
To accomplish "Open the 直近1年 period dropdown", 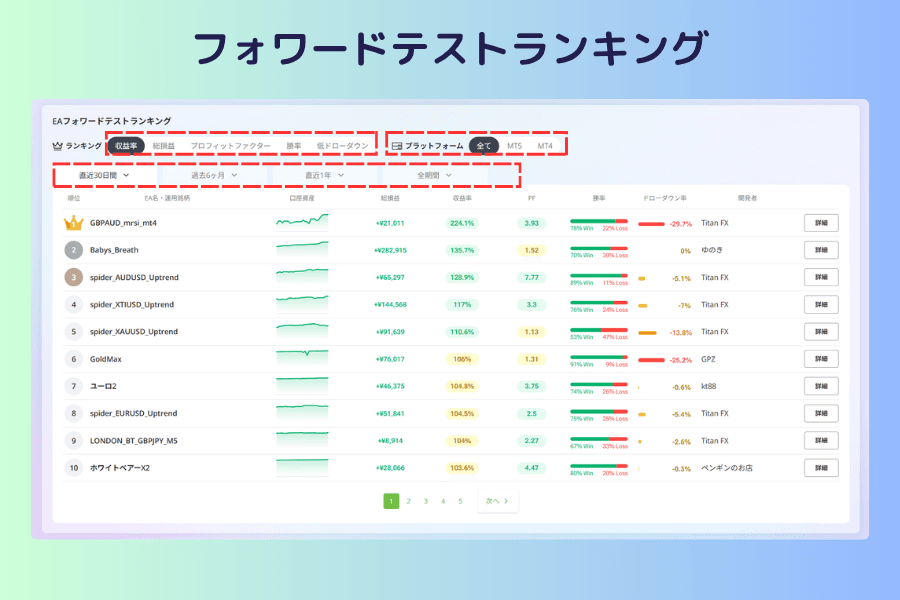I will coord(324,175).
